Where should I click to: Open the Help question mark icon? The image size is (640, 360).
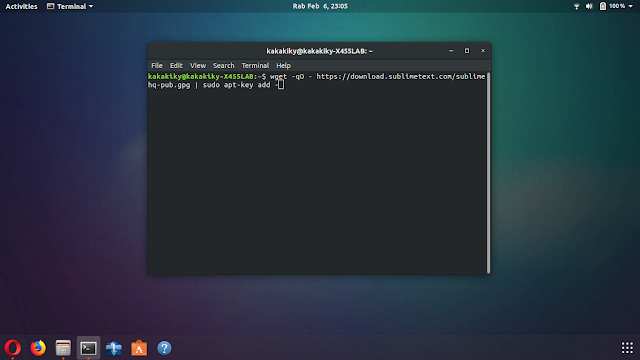point(164,348)
